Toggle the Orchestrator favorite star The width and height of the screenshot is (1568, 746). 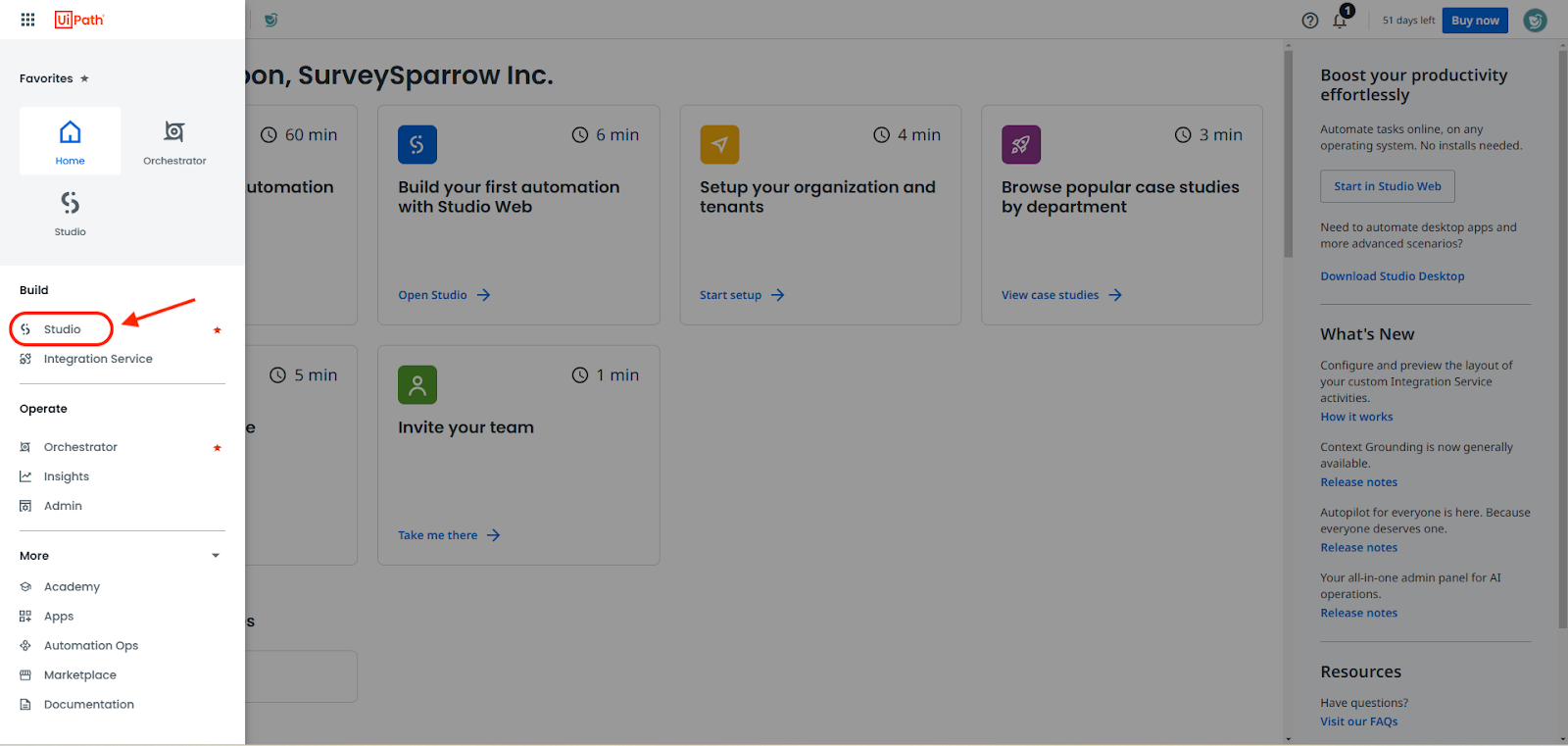coord(218,448)
